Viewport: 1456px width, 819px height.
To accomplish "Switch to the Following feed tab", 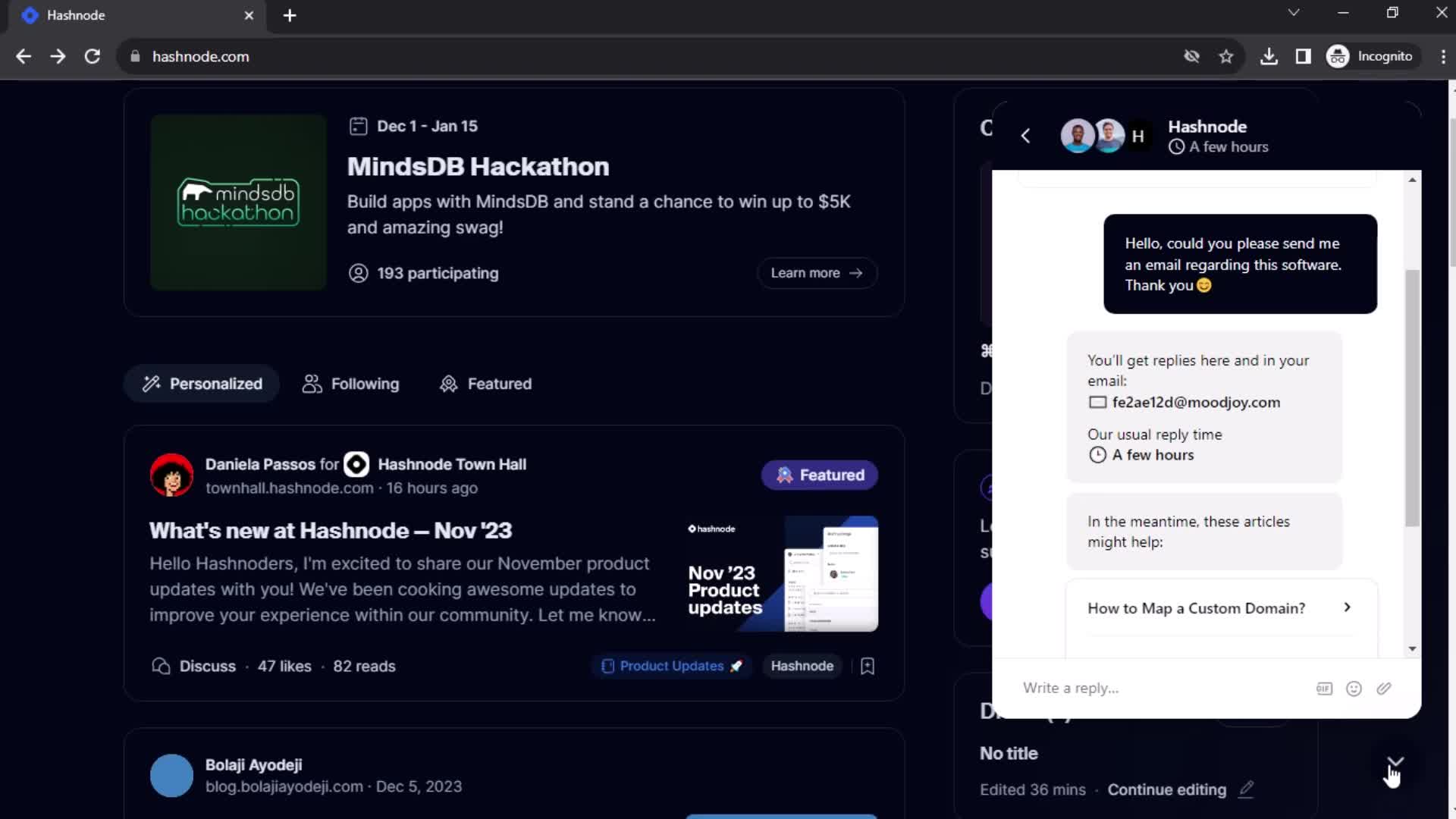I will [350, 383].
